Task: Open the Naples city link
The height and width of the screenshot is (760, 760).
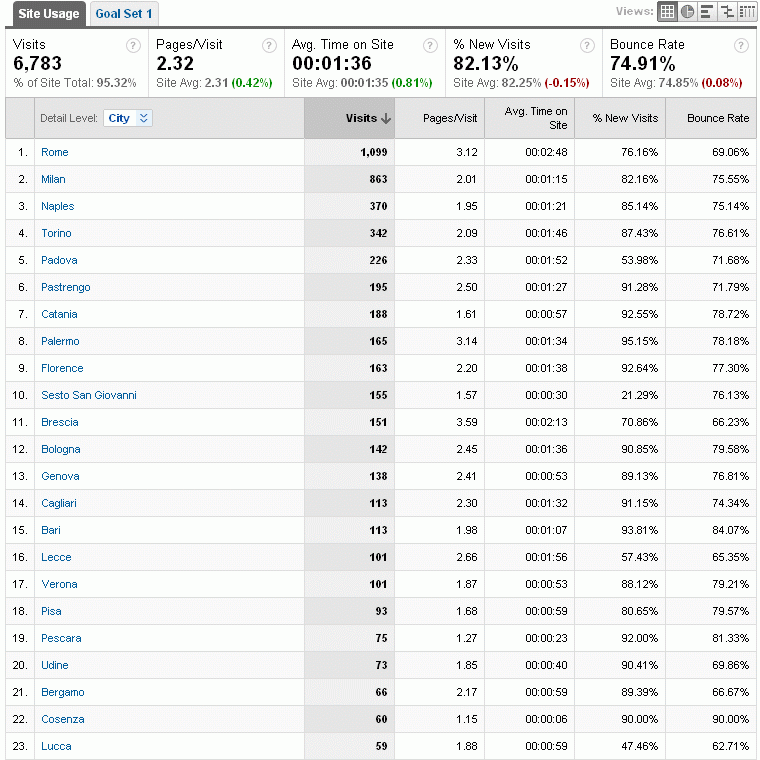Action: point(58,206)
